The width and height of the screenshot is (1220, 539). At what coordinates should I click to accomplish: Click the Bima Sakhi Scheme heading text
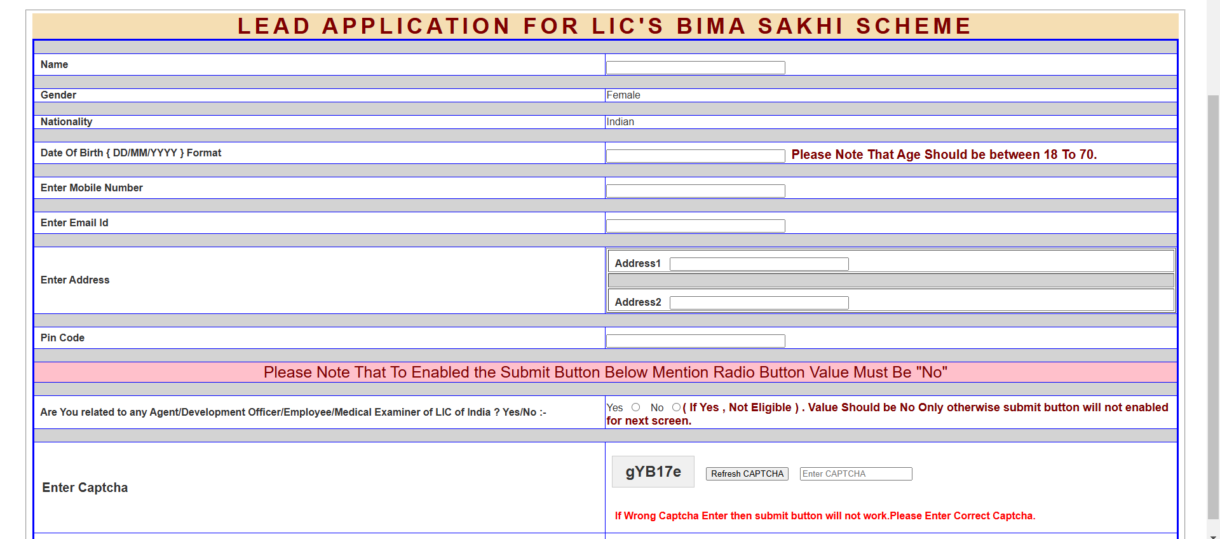(x=605, y=26)
